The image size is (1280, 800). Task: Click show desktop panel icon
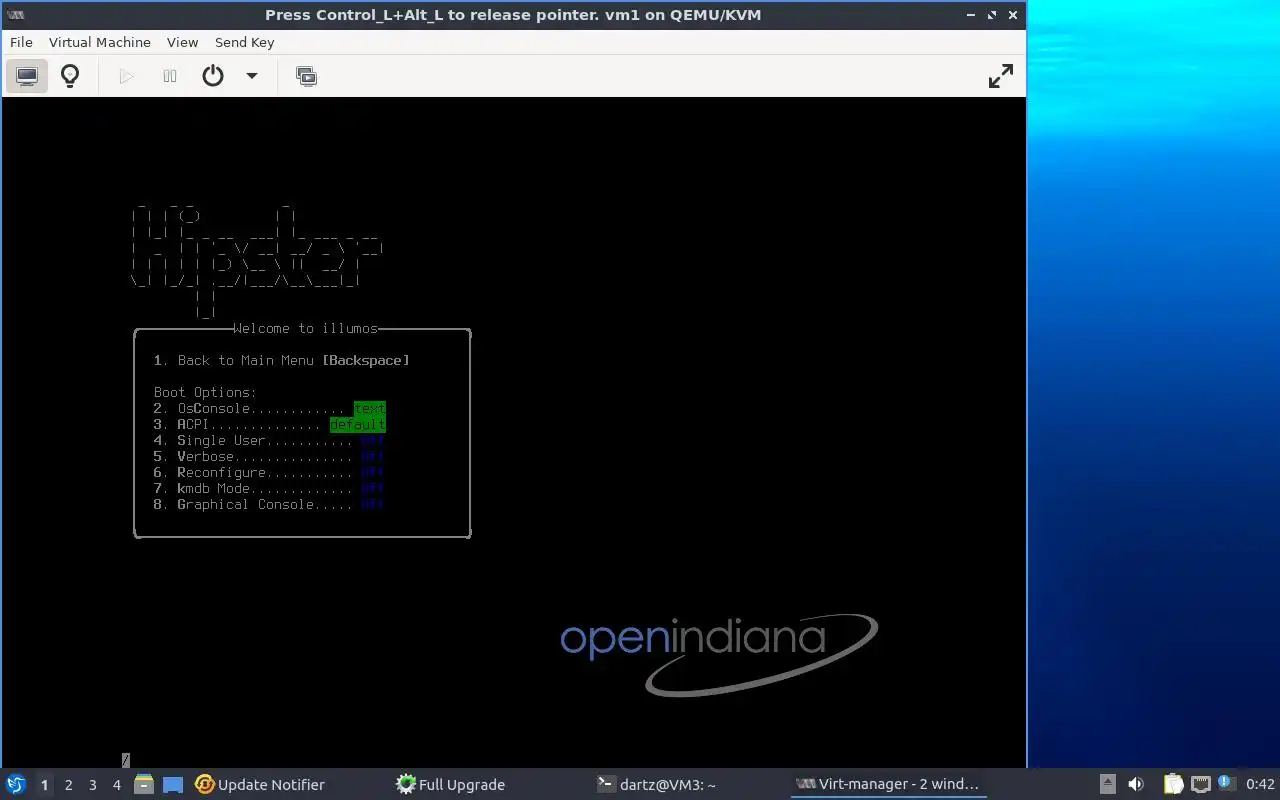click(173, 784)
